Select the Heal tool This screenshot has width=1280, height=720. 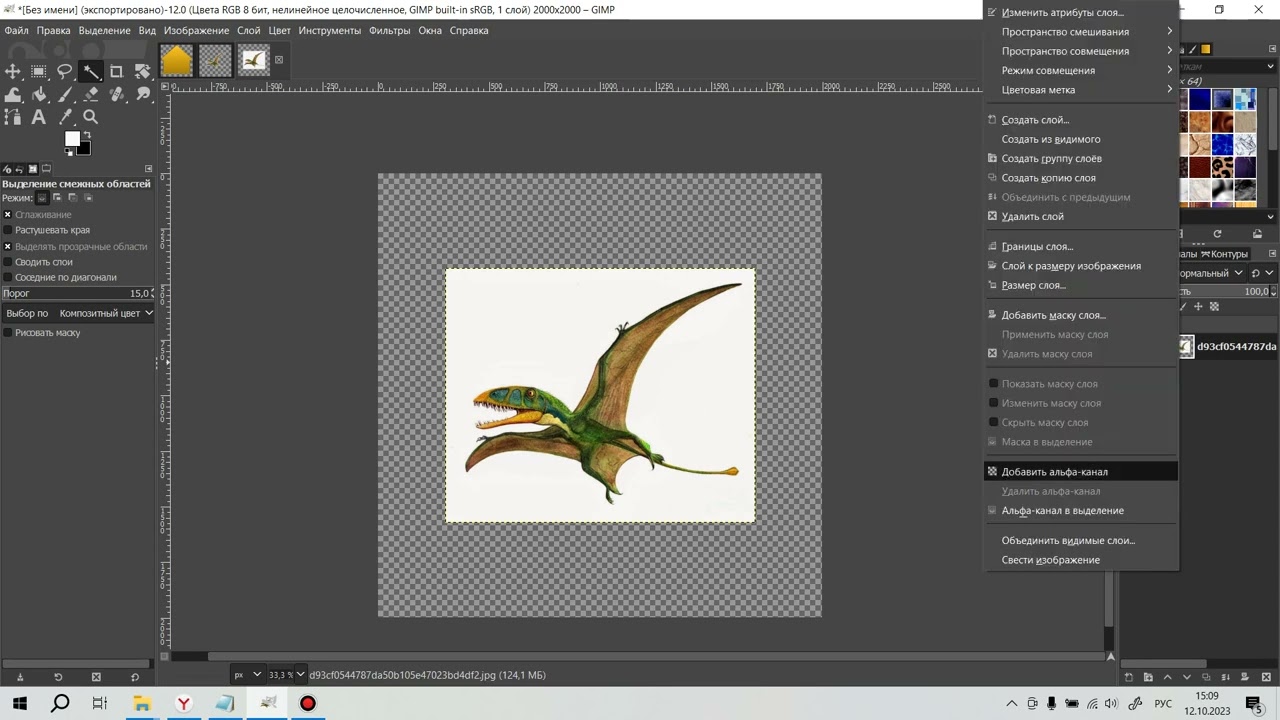[117, 95]
